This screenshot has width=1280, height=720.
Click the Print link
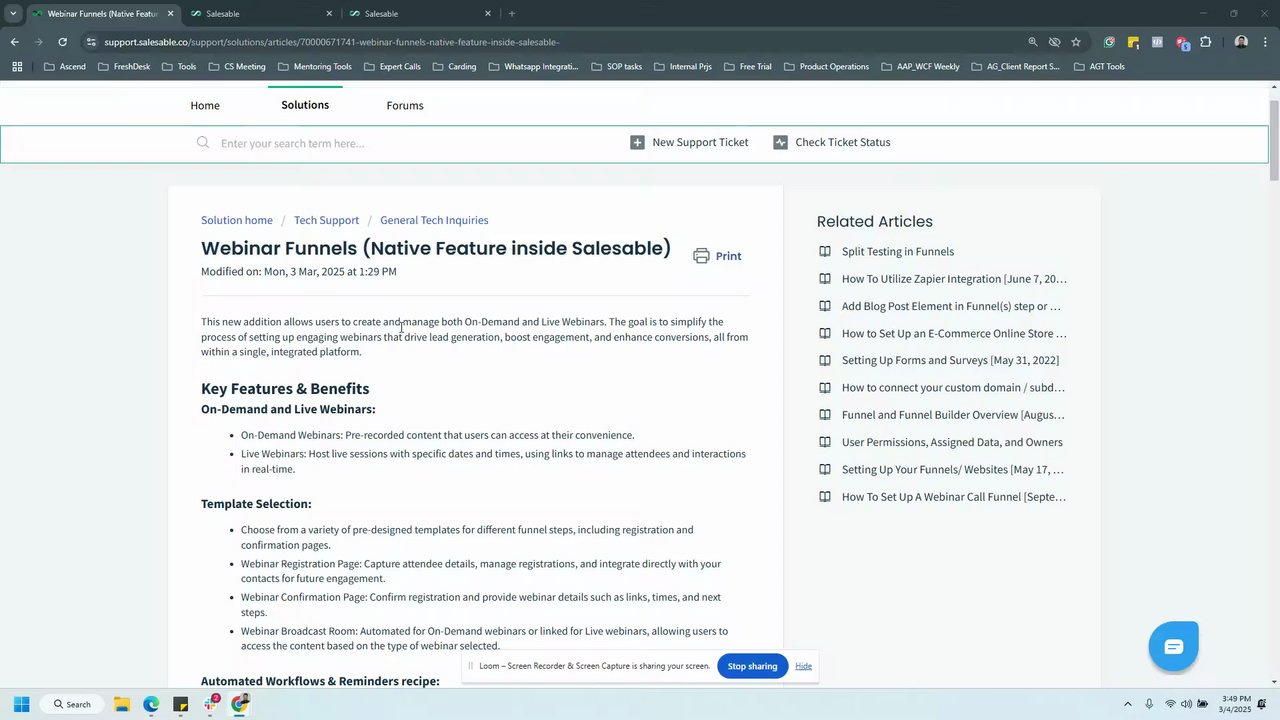[728, 256]
